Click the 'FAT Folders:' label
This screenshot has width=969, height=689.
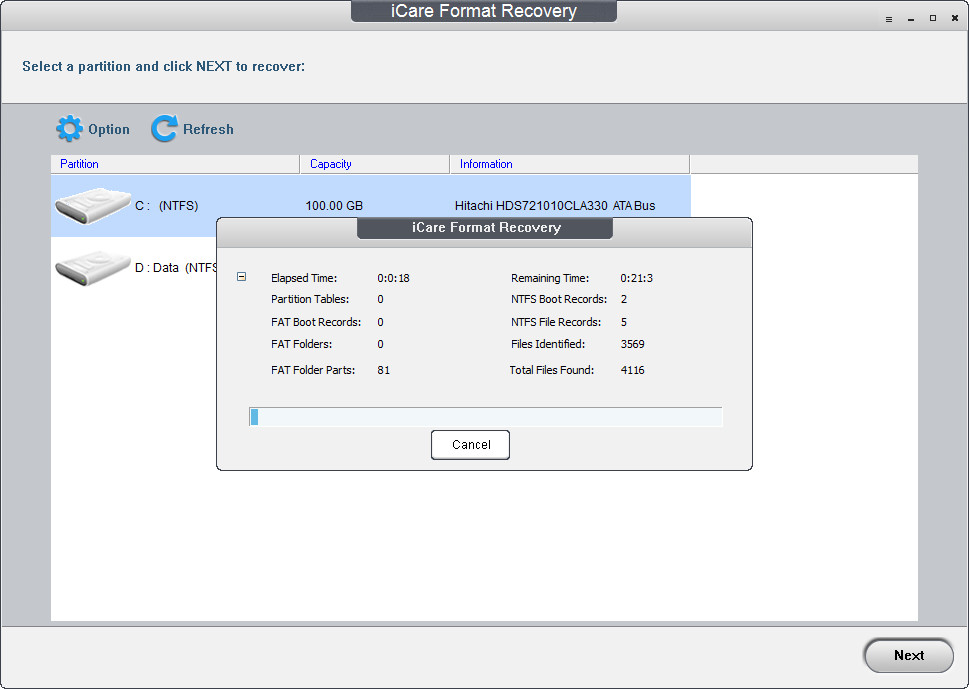tap(302, 344)
